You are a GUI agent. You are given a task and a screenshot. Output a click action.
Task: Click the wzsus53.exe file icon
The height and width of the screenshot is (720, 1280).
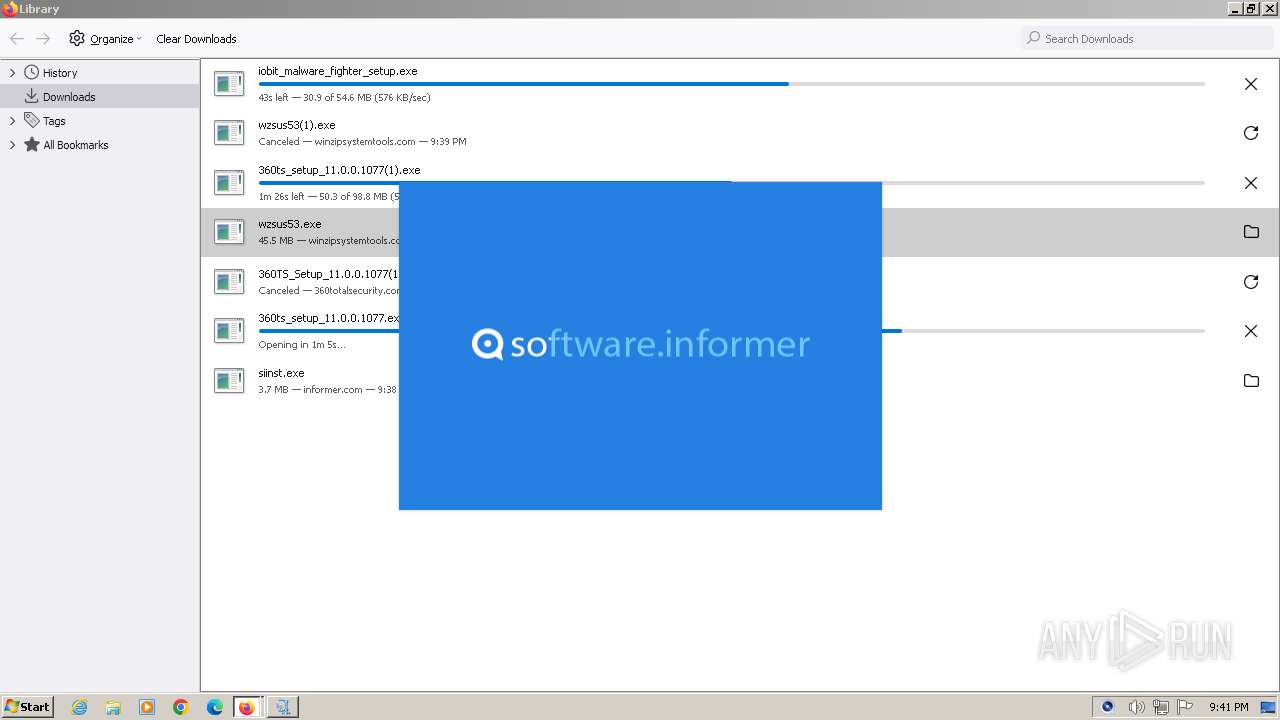click(x=229, y=232)
